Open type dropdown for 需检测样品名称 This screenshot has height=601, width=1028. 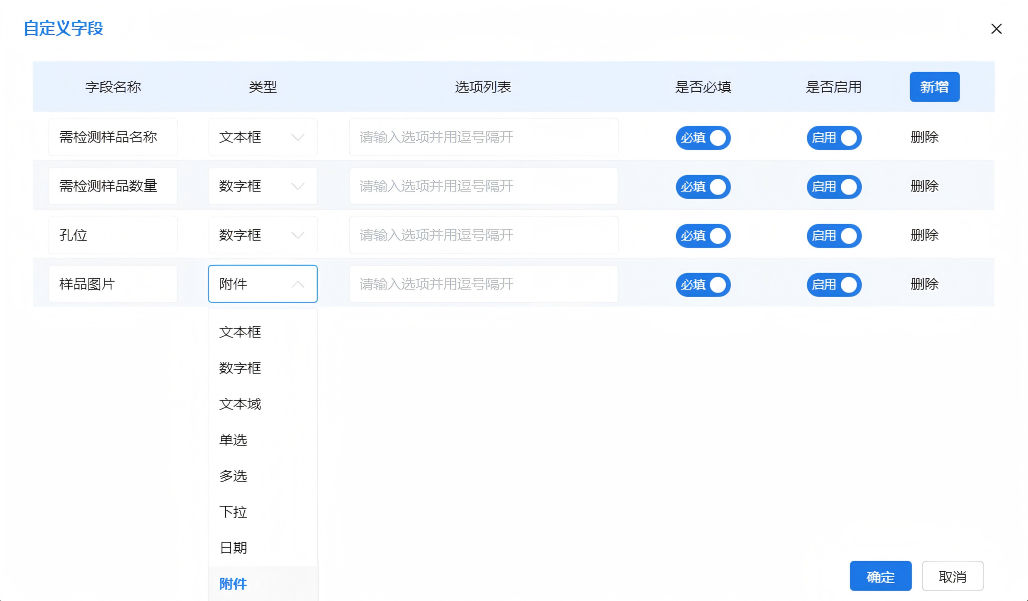pos(262,138)
